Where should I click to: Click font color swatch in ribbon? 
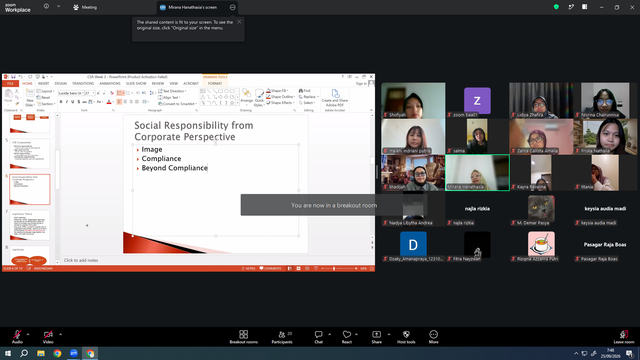pos(109,102)
